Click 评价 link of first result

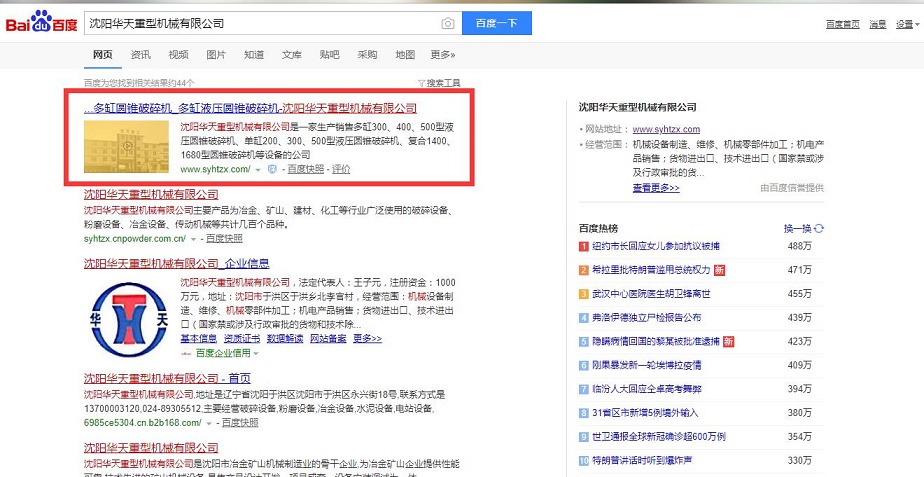341,169
